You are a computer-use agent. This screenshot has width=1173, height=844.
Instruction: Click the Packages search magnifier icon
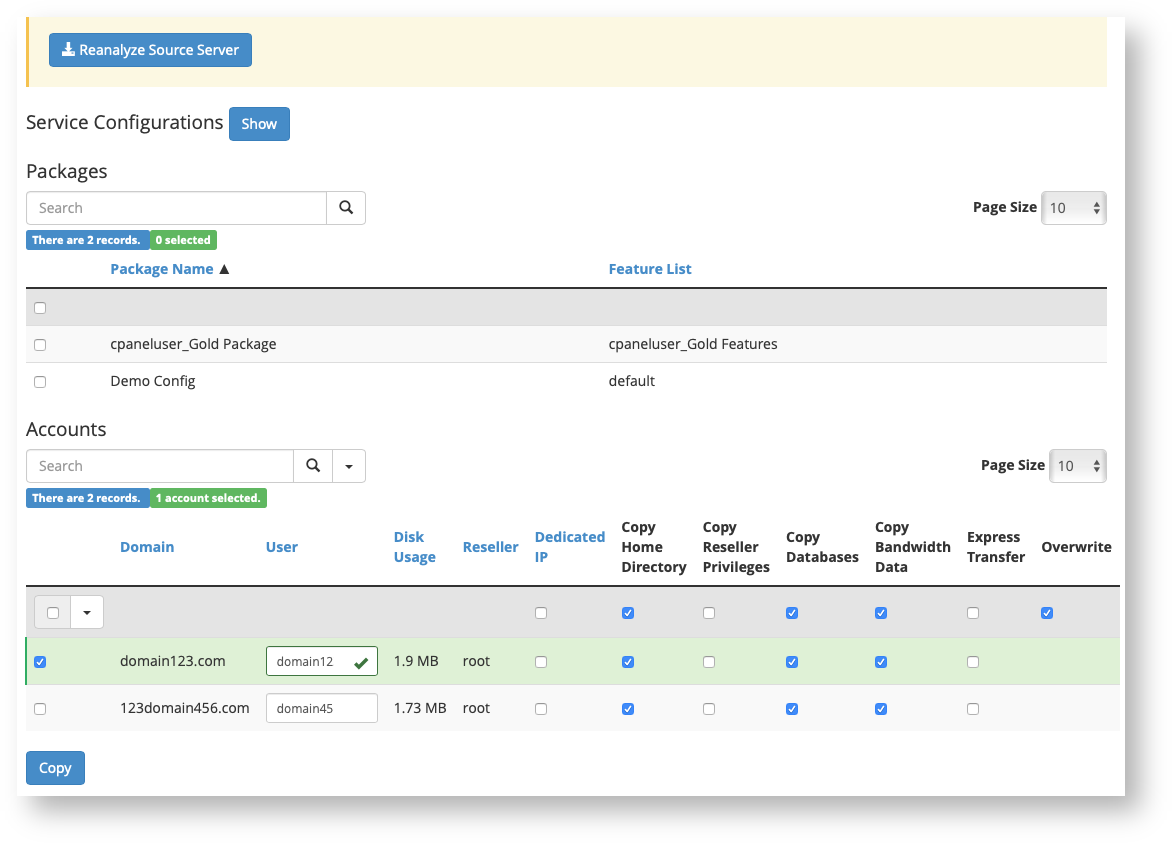(x=346, y=207)
